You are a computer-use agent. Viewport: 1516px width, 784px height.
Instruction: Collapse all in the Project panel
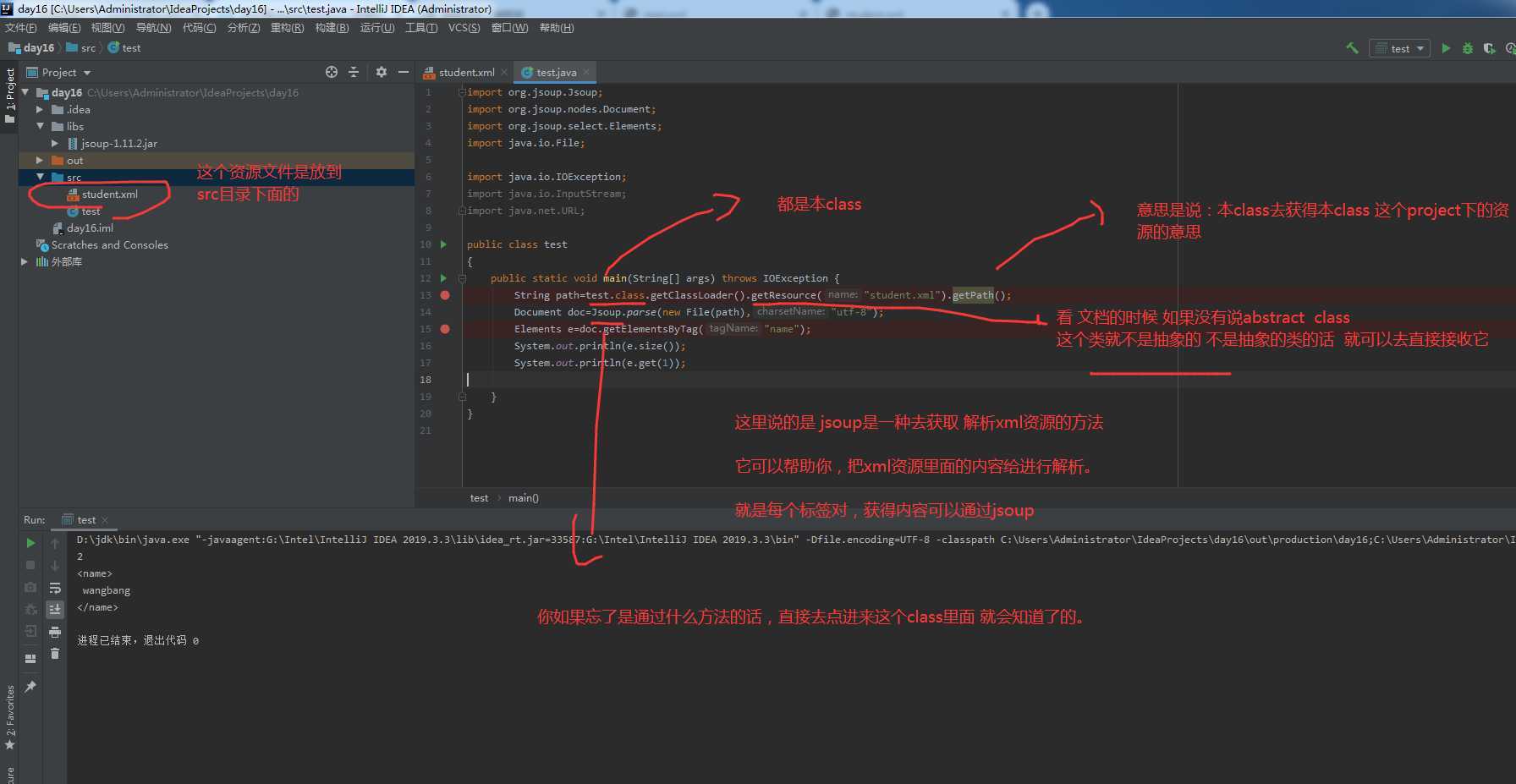354,72
